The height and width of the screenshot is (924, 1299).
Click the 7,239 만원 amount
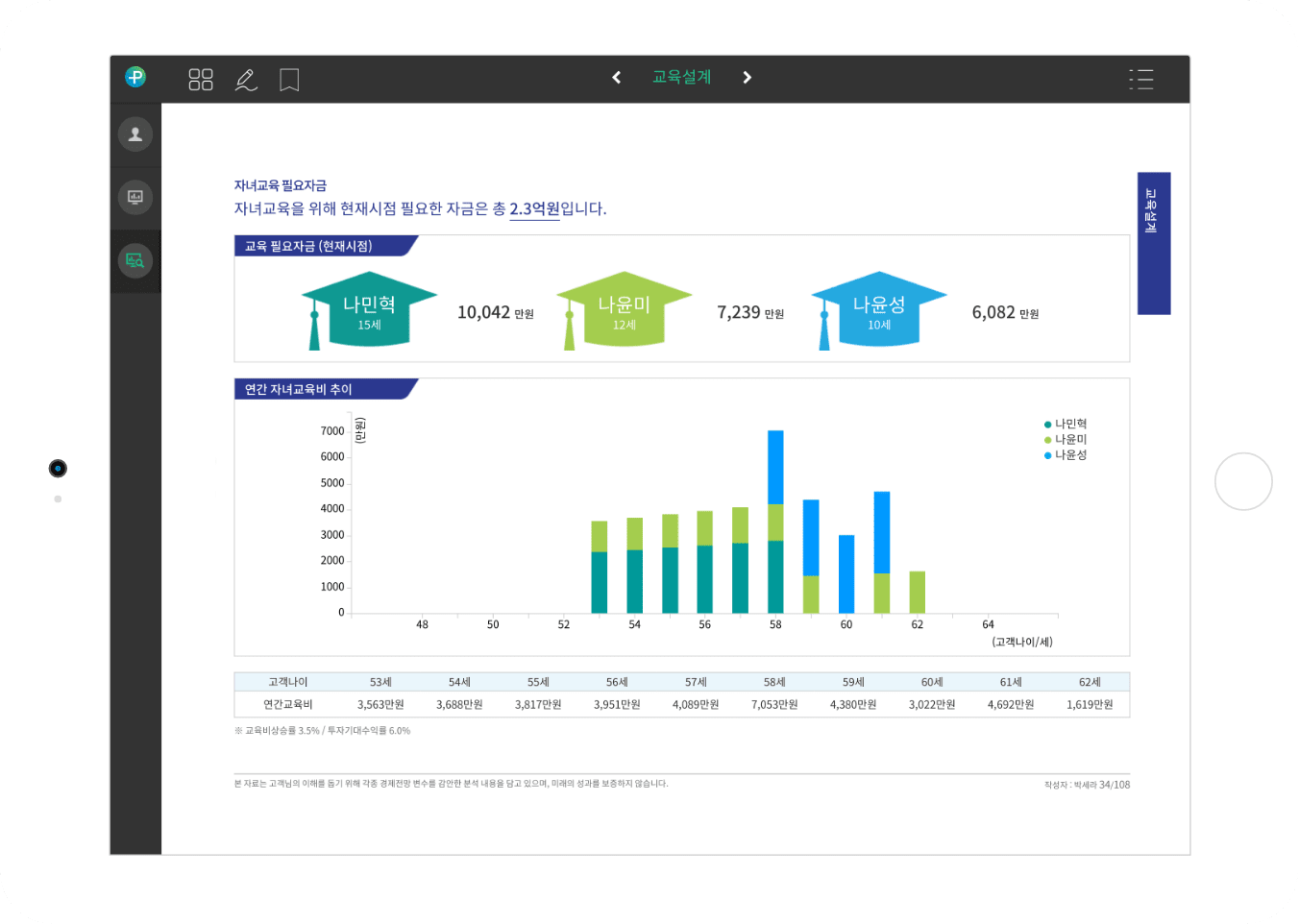point(750,312)
